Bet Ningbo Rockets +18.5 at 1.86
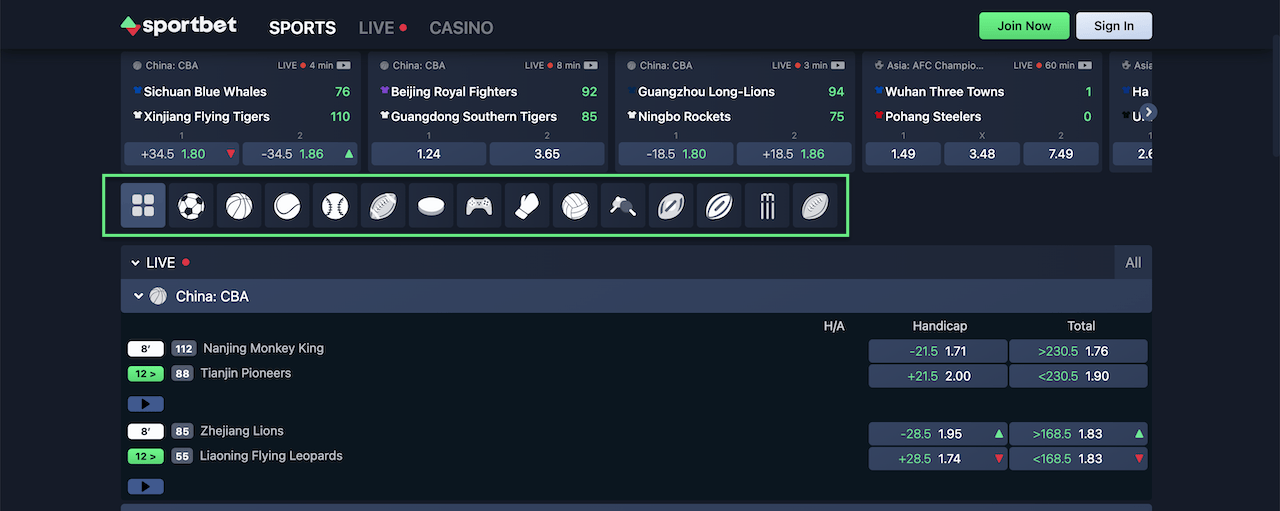 coord(794,154)
